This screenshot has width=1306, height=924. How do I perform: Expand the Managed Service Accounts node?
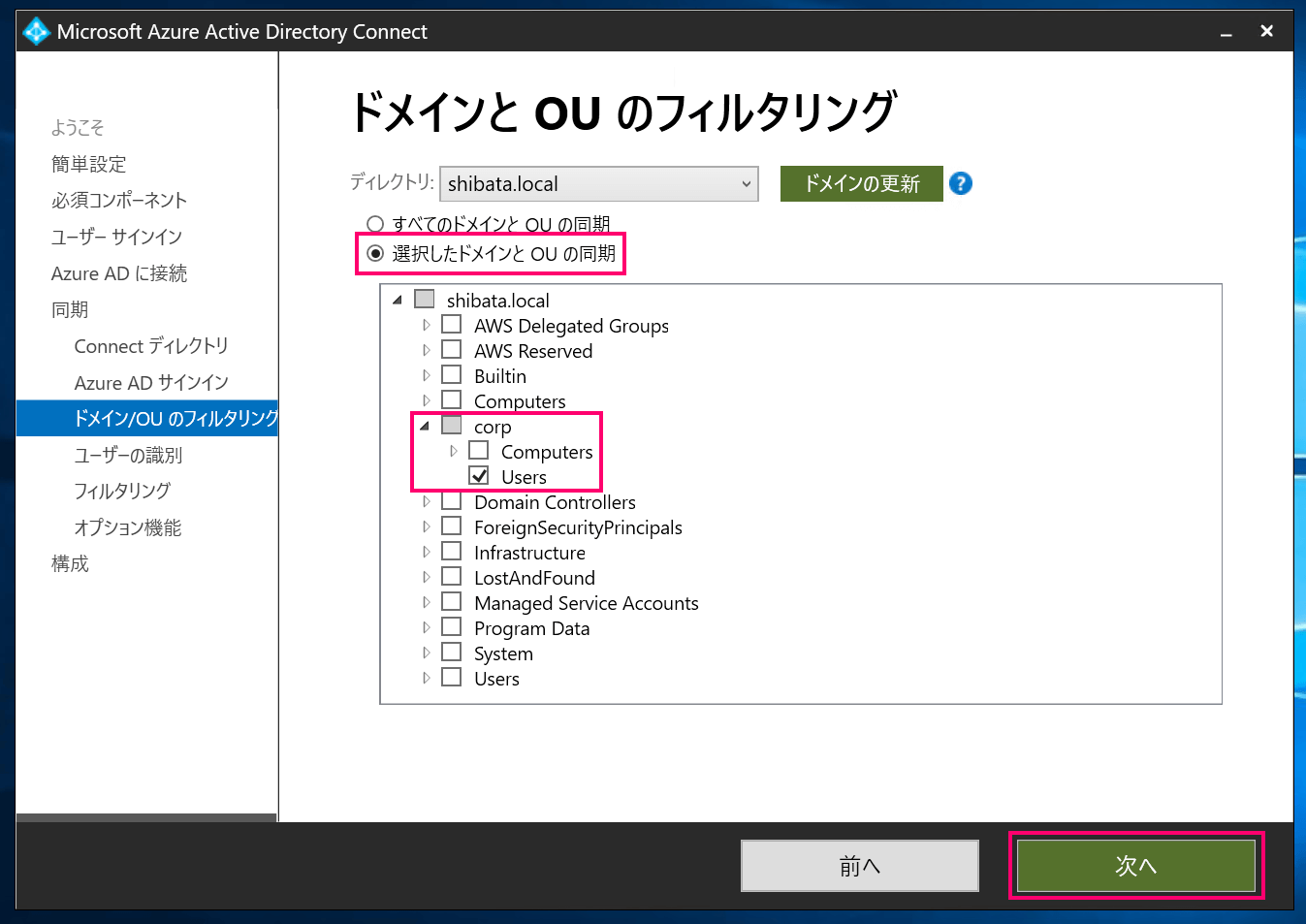(x=426, y=602)
